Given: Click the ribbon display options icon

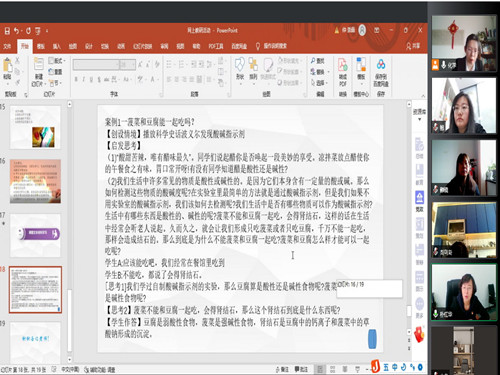Looking at the screenshot, I should pos(377,30).
